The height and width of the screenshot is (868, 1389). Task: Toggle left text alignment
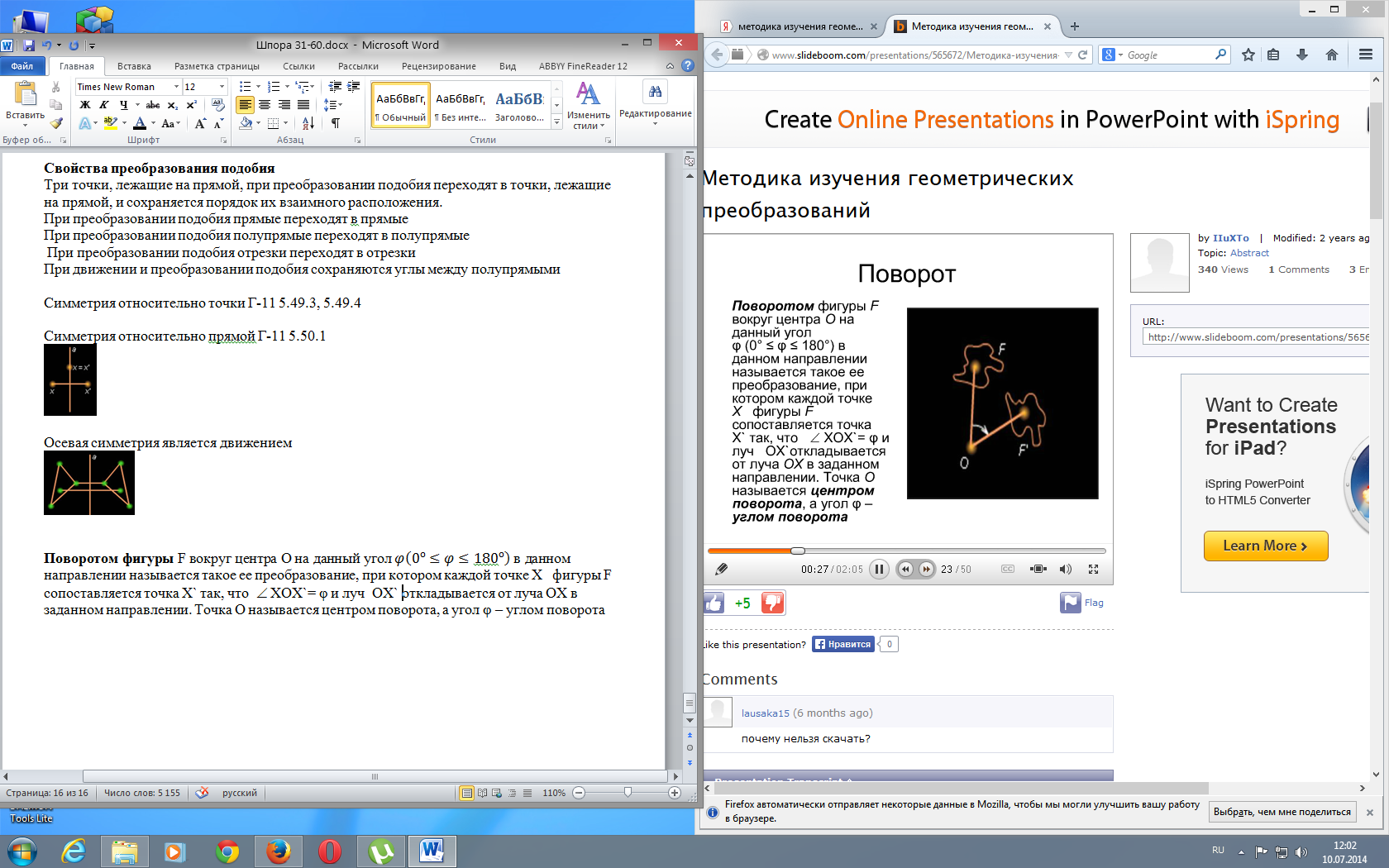pos(245,105)
